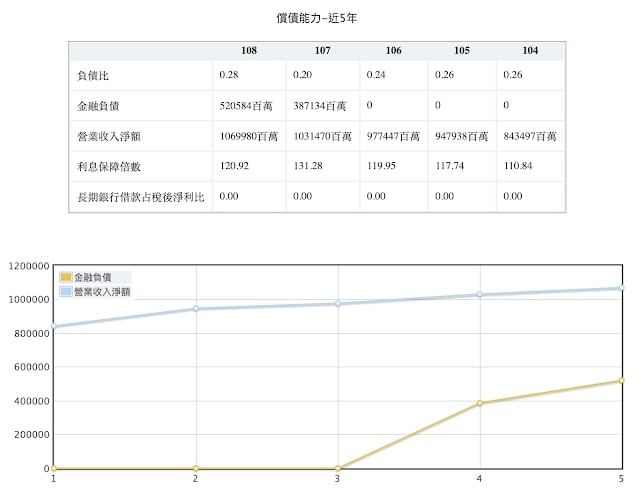Click the 843497百萬 revenue cell

point(530,136)
